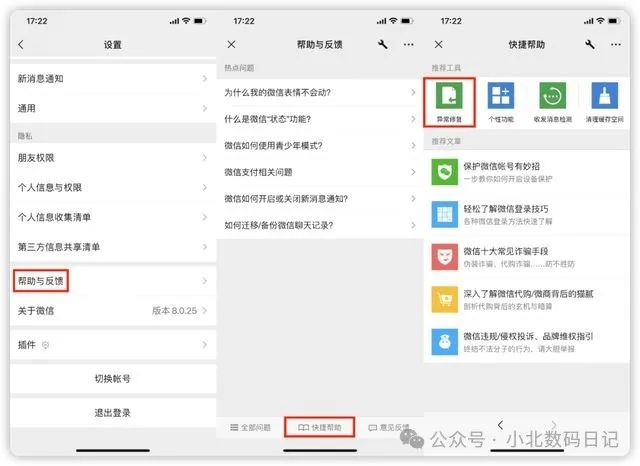
Task: Tap battery icon in 帮助与反馈 status bar
Action: coord(407,21)
